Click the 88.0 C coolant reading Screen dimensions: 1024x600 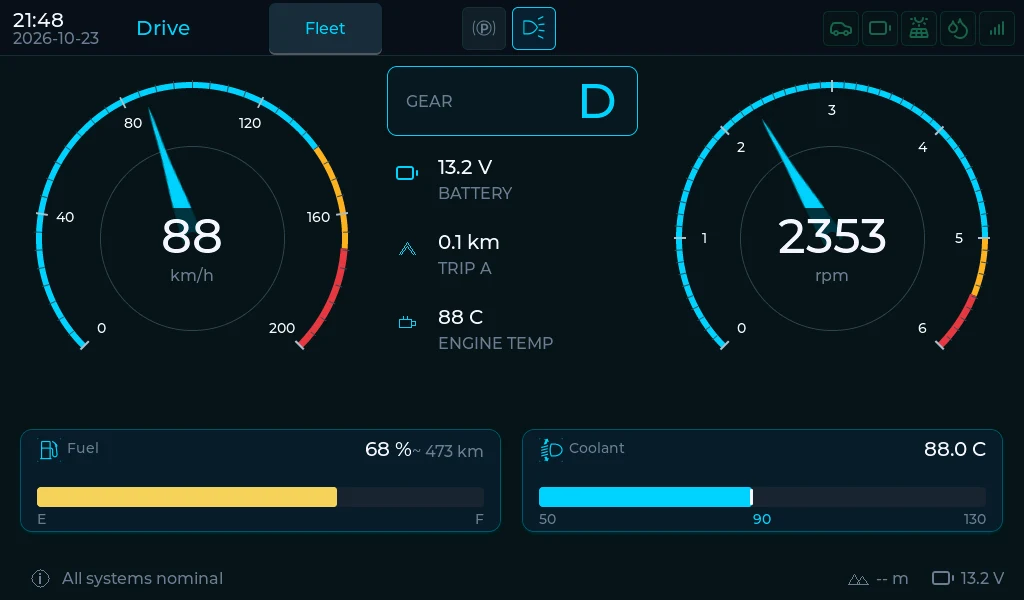(955, 449)
